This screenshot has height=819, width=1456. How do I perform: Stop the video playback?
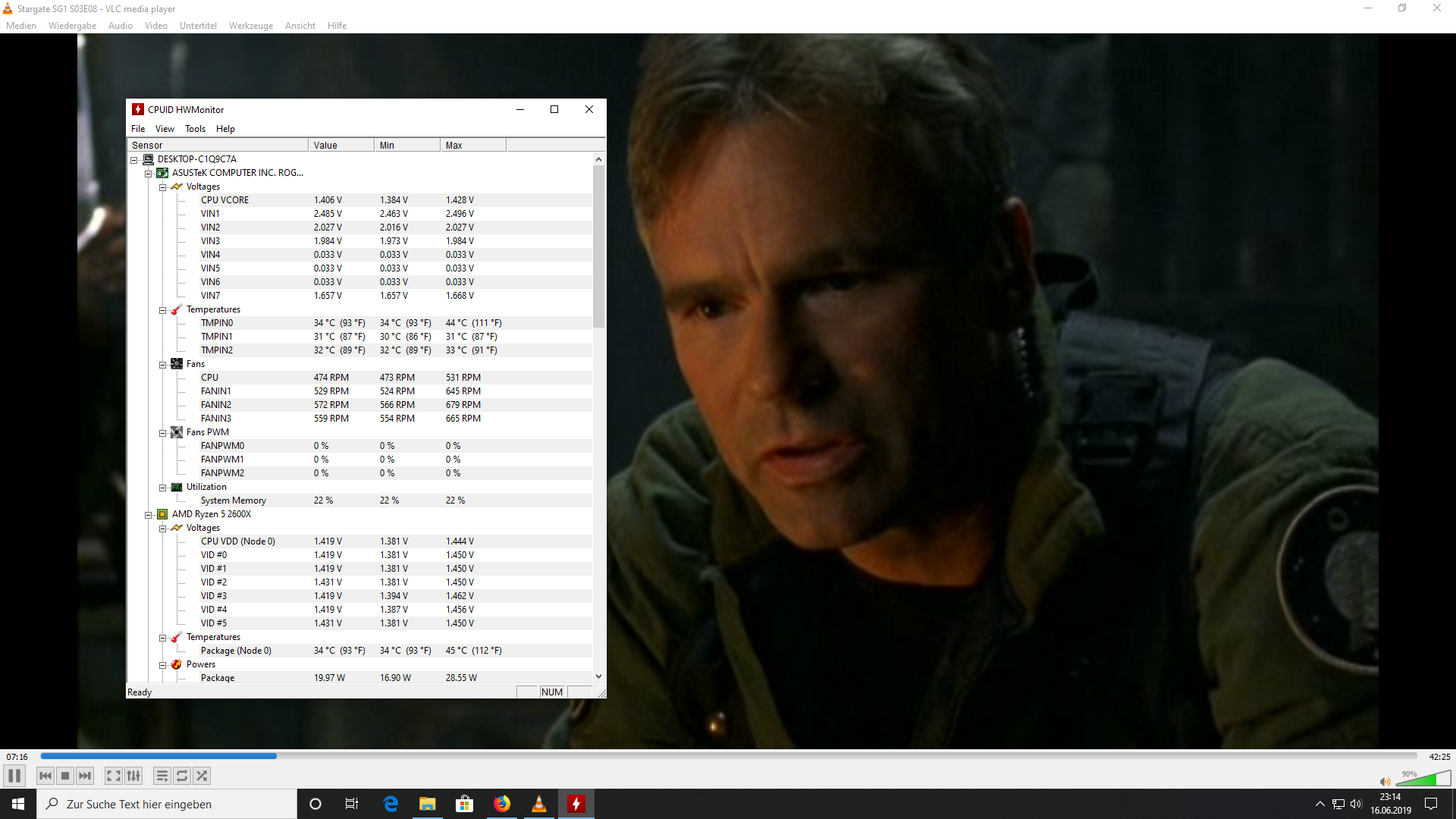pyautogui.click(x=65, y=776)
